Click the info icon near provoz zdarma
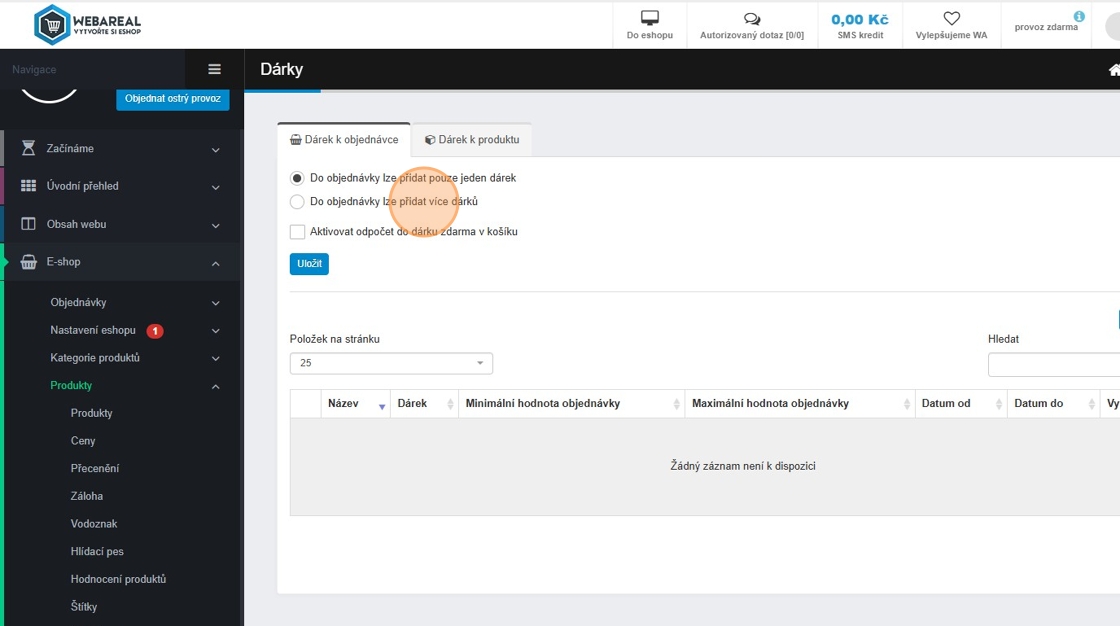The width and height of the screenshot is (1120, 626). [x=1079, y=16]
